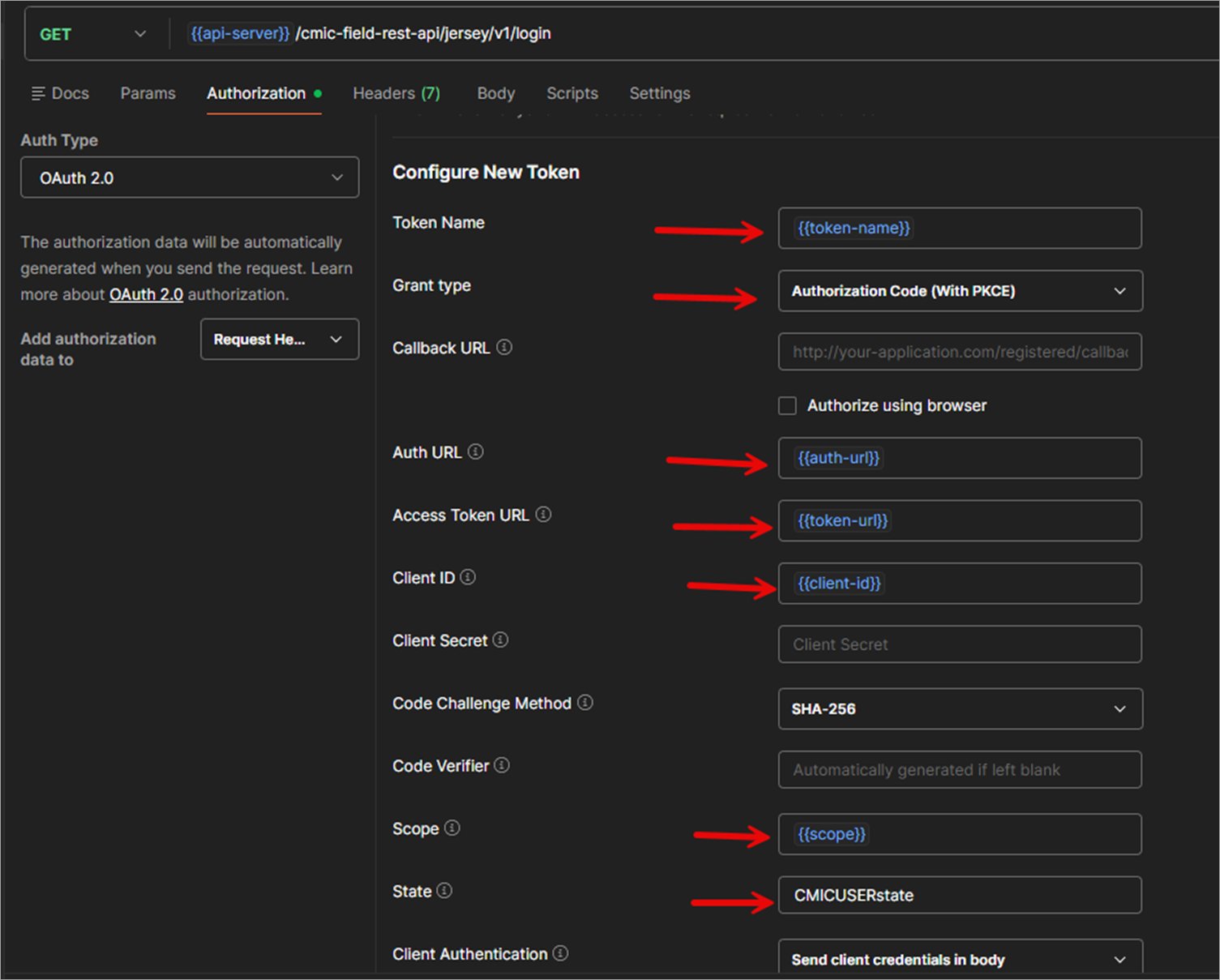Click the Auth URL info icon
1220x980 pixels.
point(475,452)
